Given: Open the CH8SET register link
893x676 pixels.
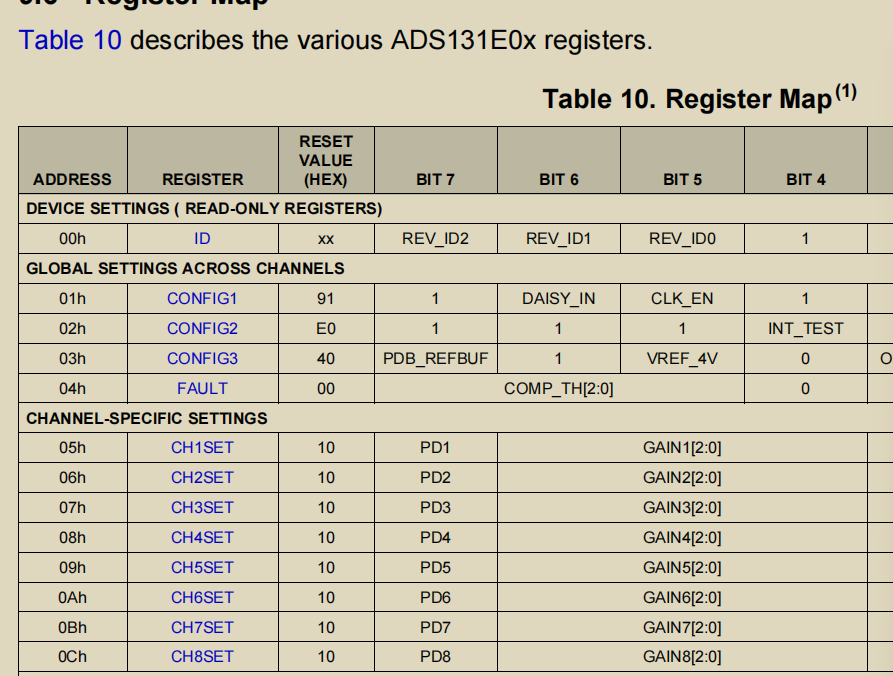Looking at the screenshot, I should [x=202, y=657].
